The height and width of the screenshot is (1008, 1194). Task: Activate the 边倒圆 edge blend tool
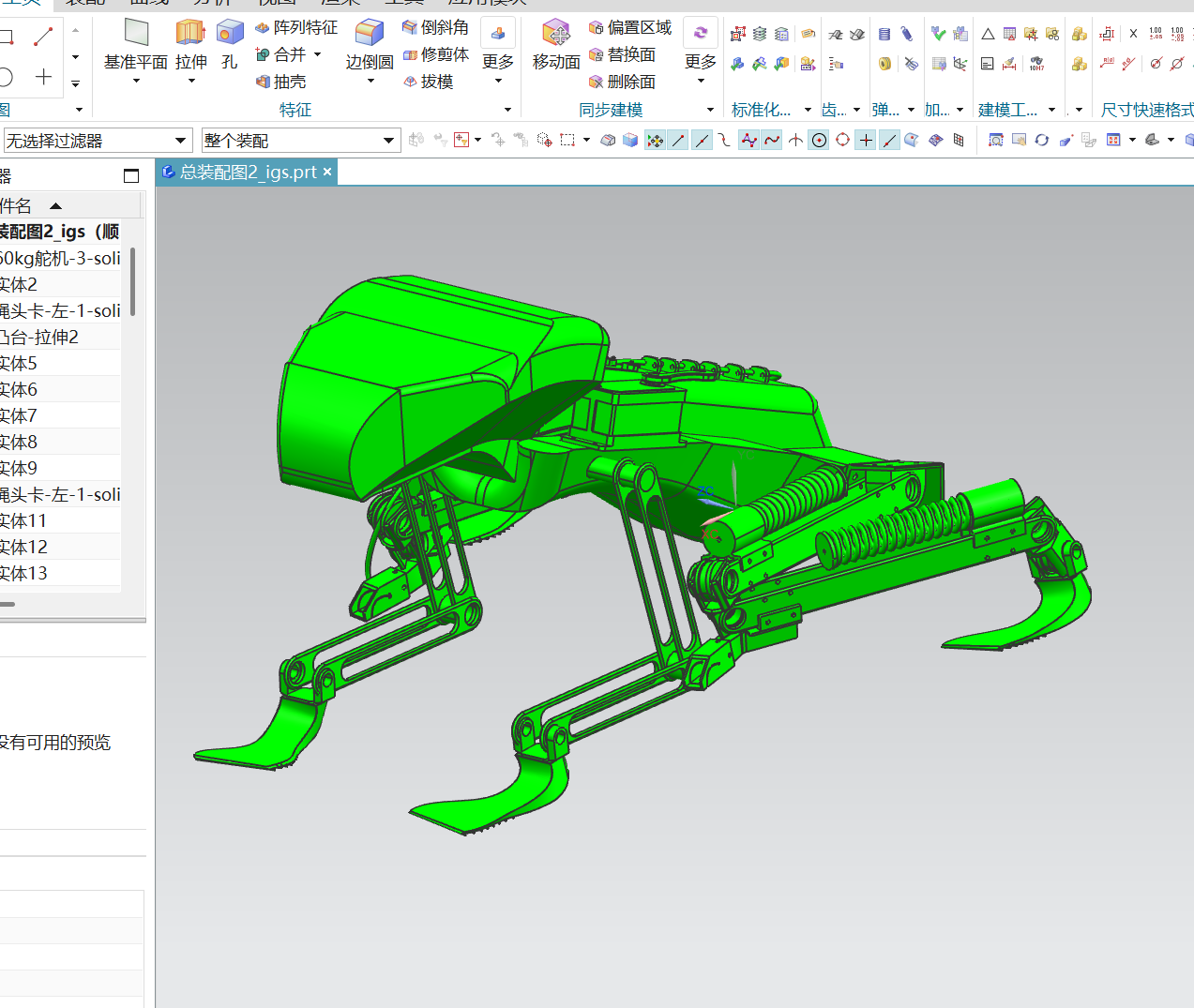click(x=370, y=45)
